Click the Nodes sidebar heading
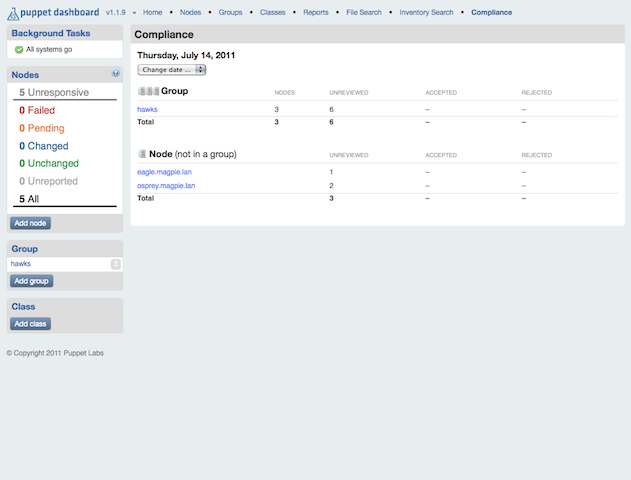The width and height of the screenshot is (631, 480). 25,75
